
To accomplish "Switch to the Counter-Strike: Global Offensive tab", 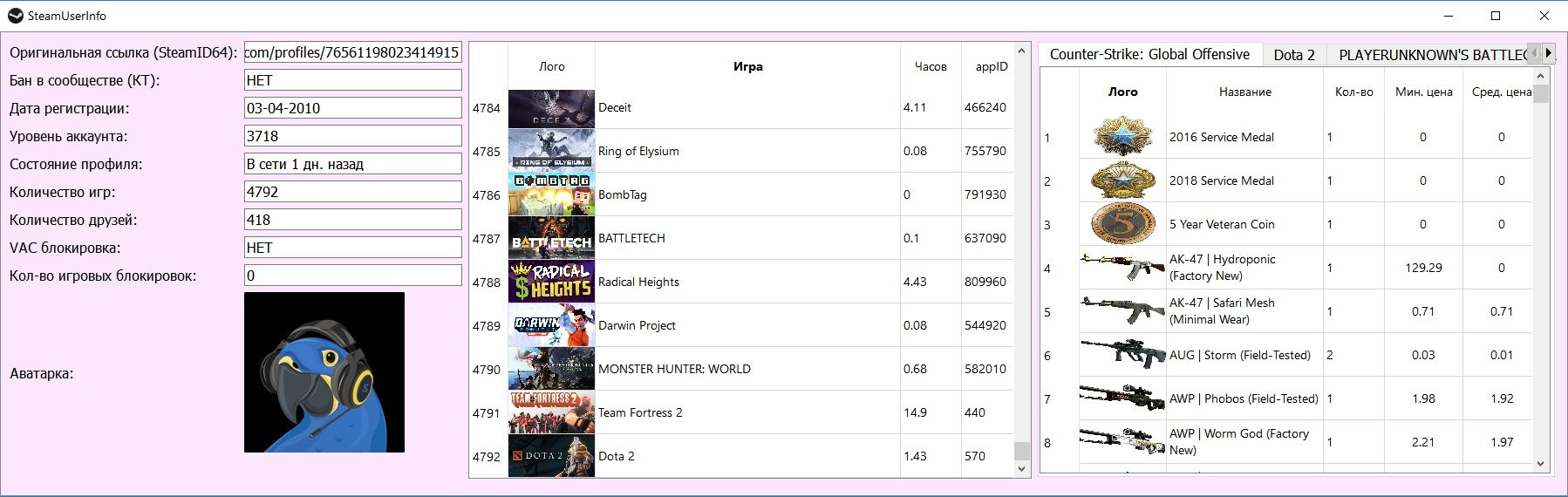I will [1149, 54].
